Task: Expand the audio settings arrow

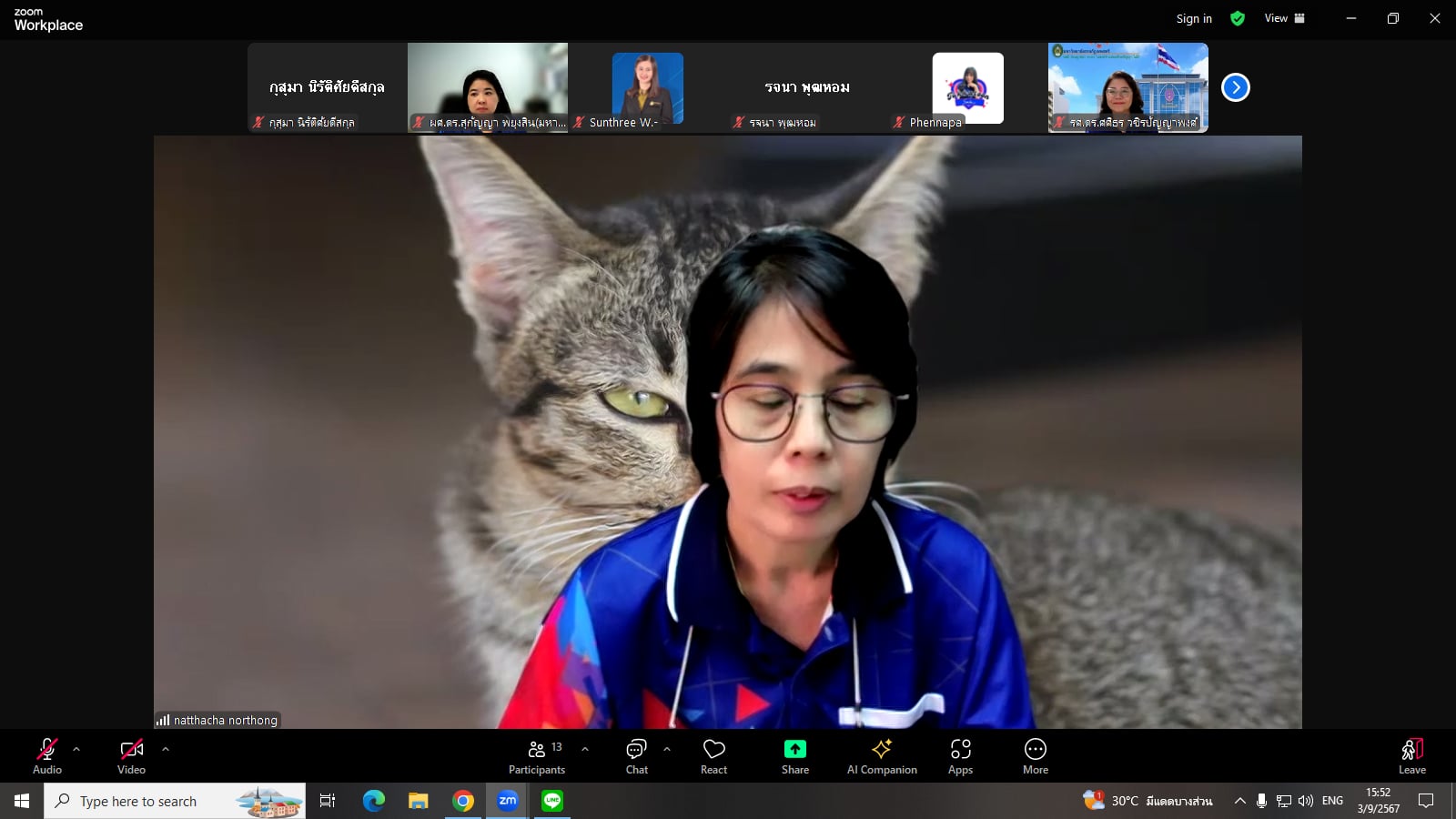Action: tap(76, 749)
